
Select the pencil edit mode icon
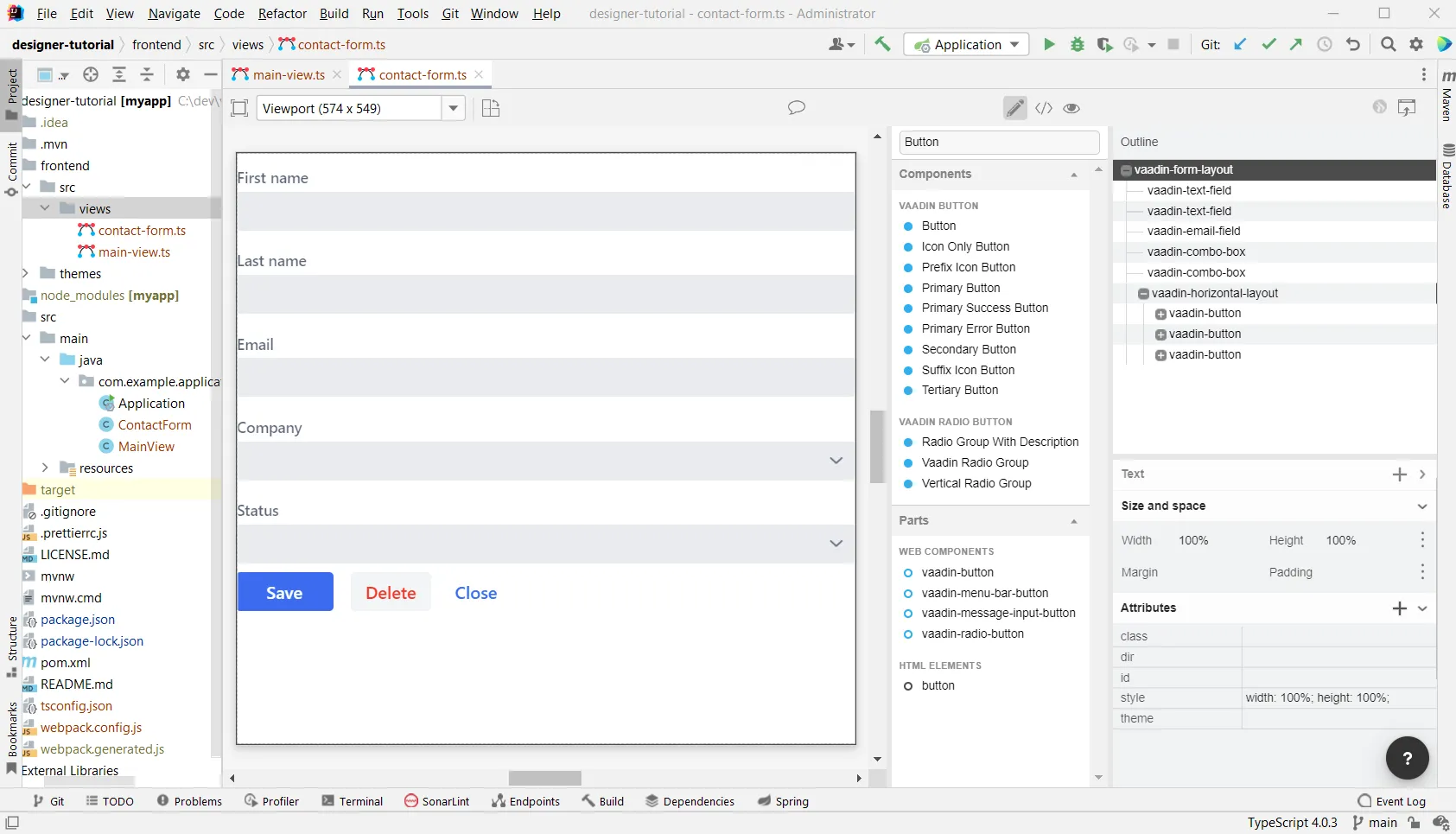pos(1015,108)
